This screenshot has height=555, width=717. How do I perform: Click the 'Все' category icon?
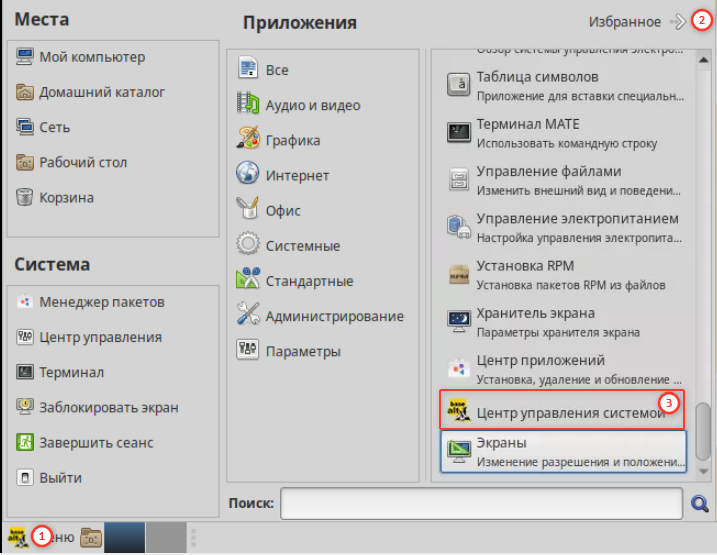click(248, 69)
